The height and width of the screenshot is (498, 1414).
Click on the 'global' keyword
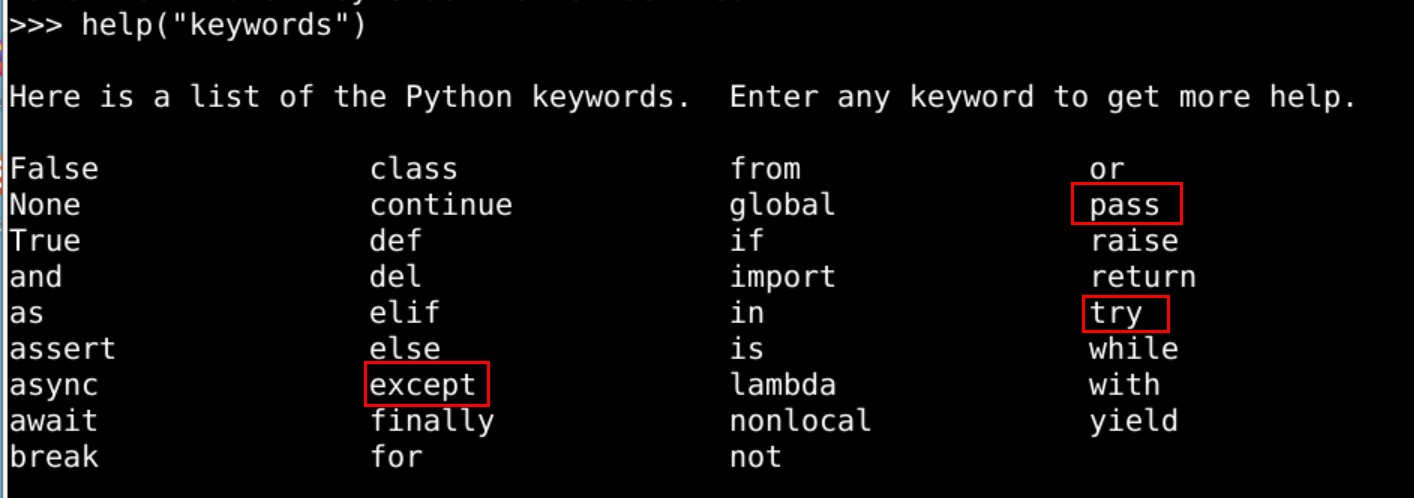click(x=783, y=205)
